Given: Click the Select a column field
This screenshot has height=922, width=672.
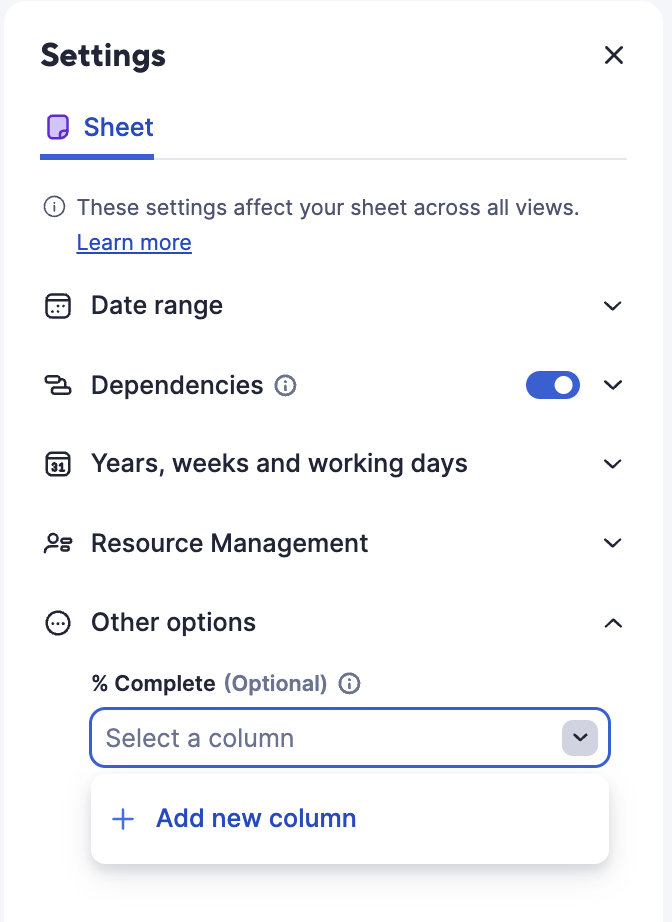Looking at the screenshot, I should coord(300,738).
